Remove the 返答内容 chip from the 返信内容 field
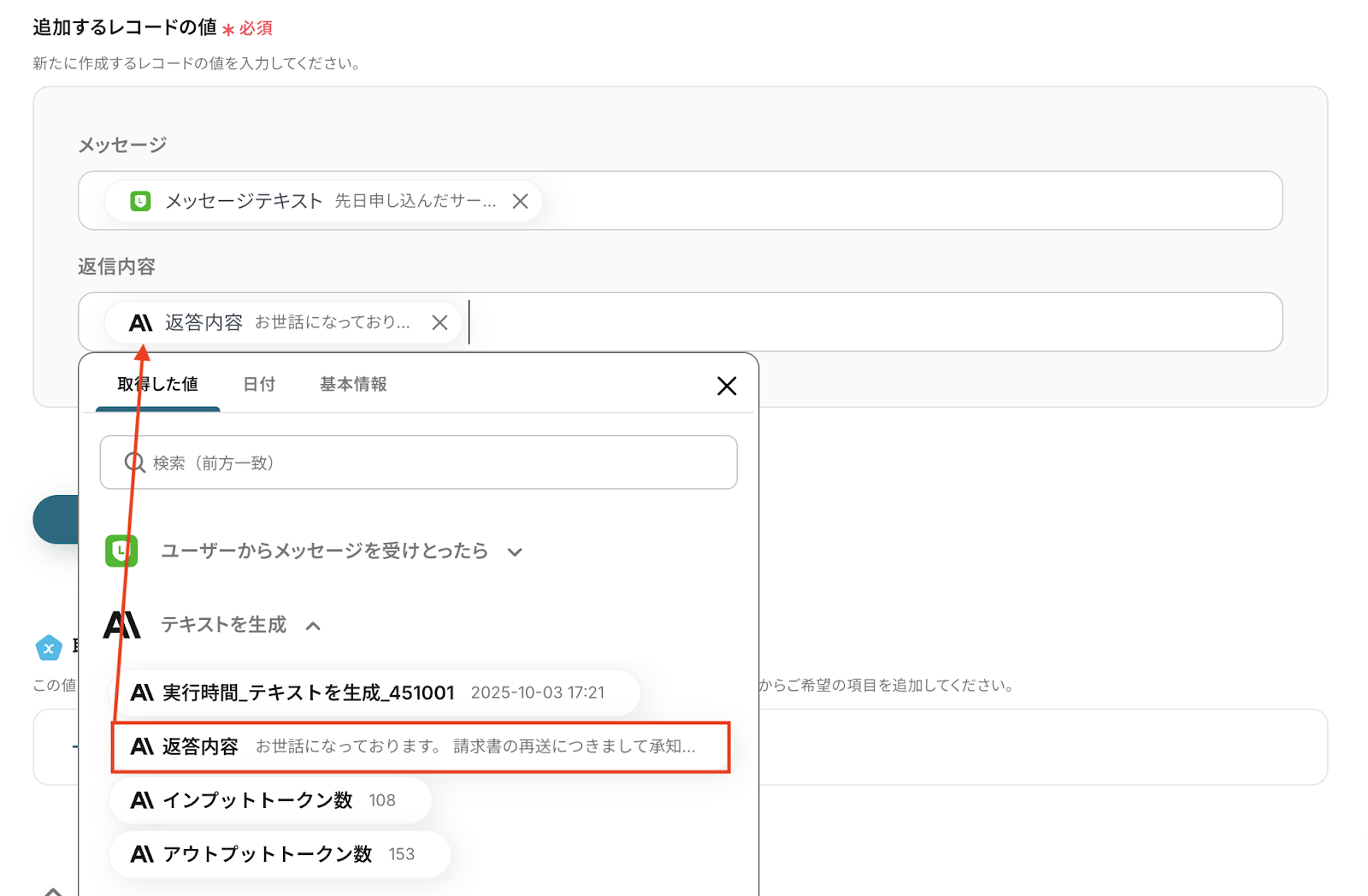 point(439,322)
